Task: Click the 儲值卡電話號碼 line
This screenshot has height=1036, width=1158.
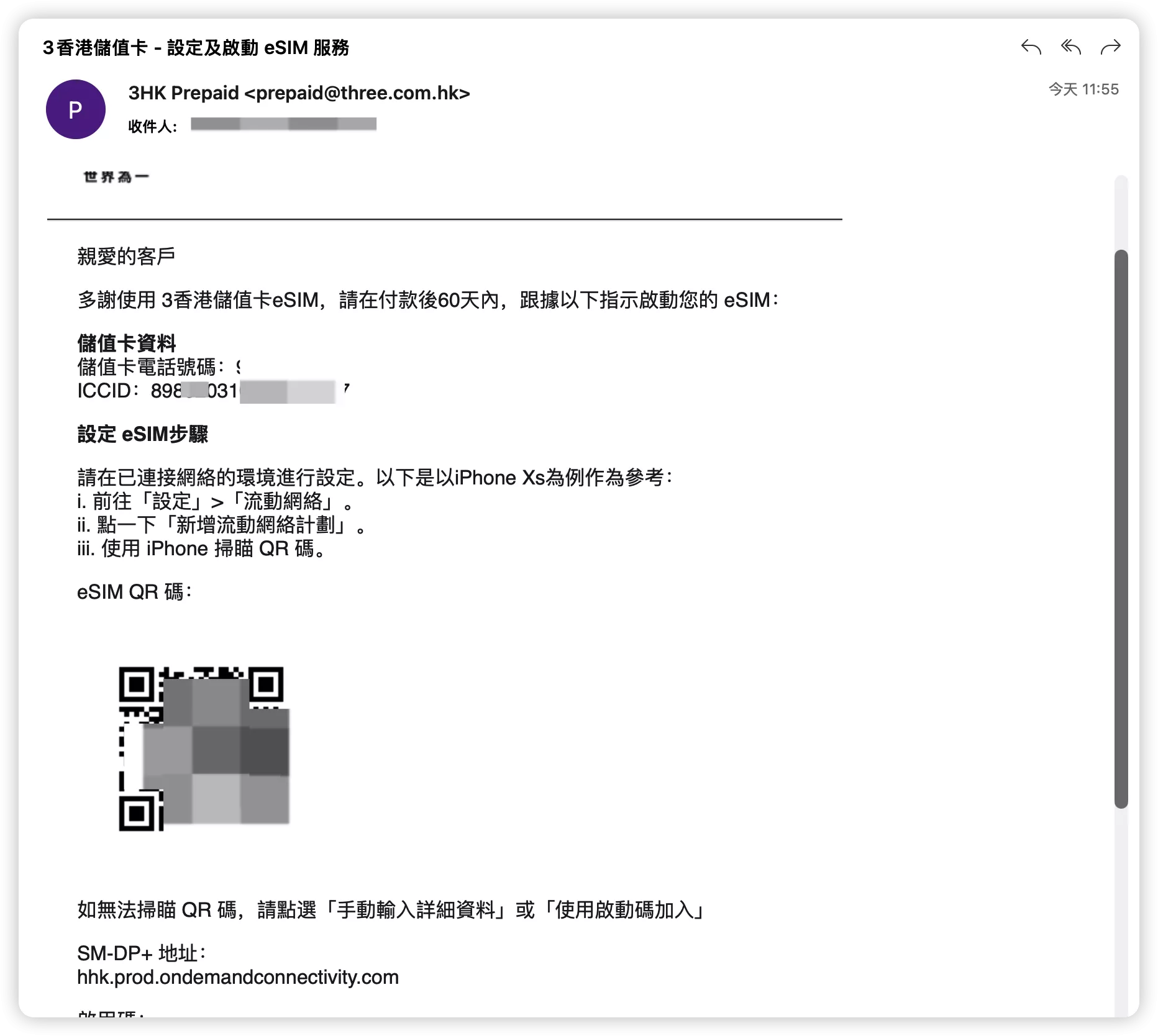Action: pyautogui.click(x=160, y=366)
